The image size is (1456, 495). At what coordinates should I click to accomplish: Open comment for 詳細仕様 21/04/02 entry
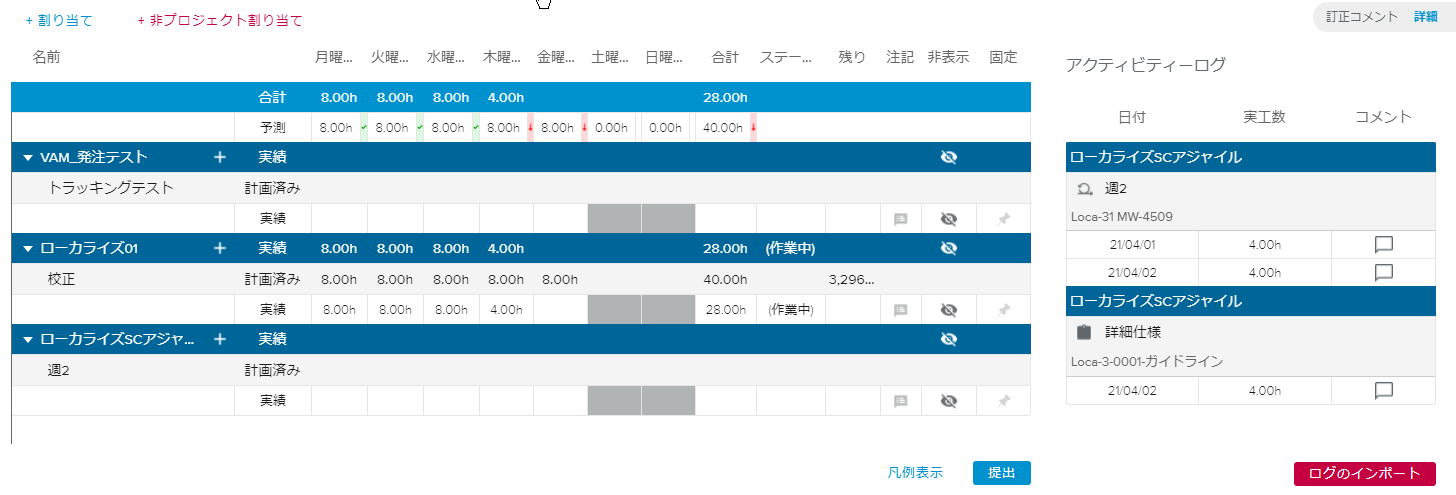[x=1384, y=391]
